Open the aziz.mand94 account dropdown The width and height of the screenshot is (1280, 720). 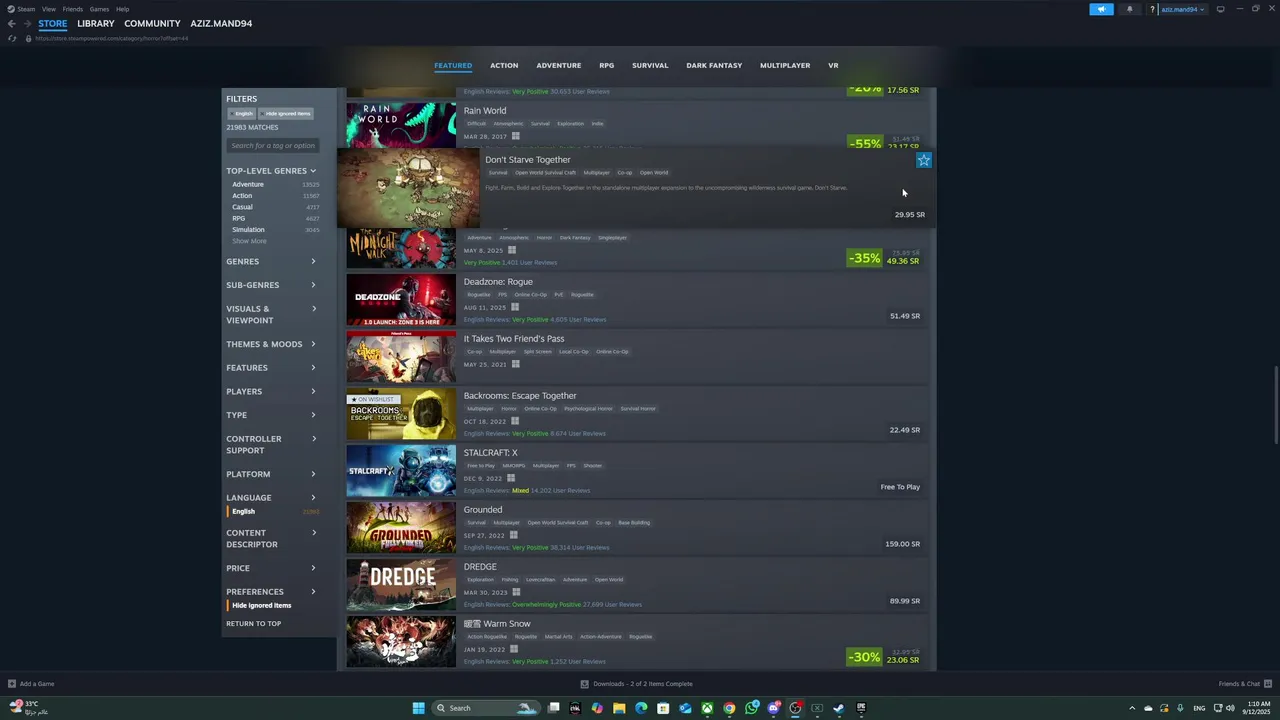[1182, 9]
